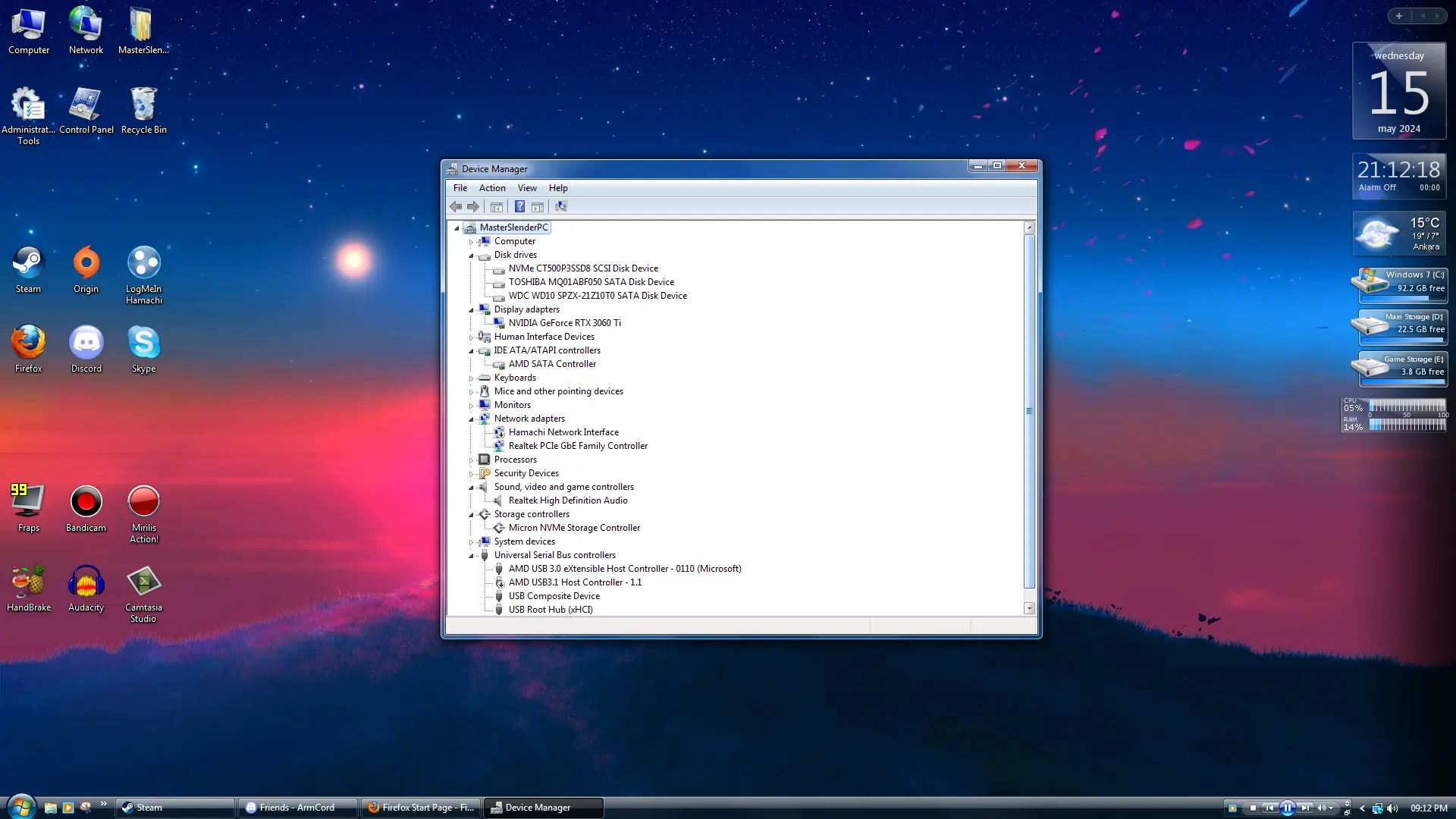This screenshot has width=1456, height=819.
Task: Click the Bandicam desktop icon
Action: [x=86, y=509]
